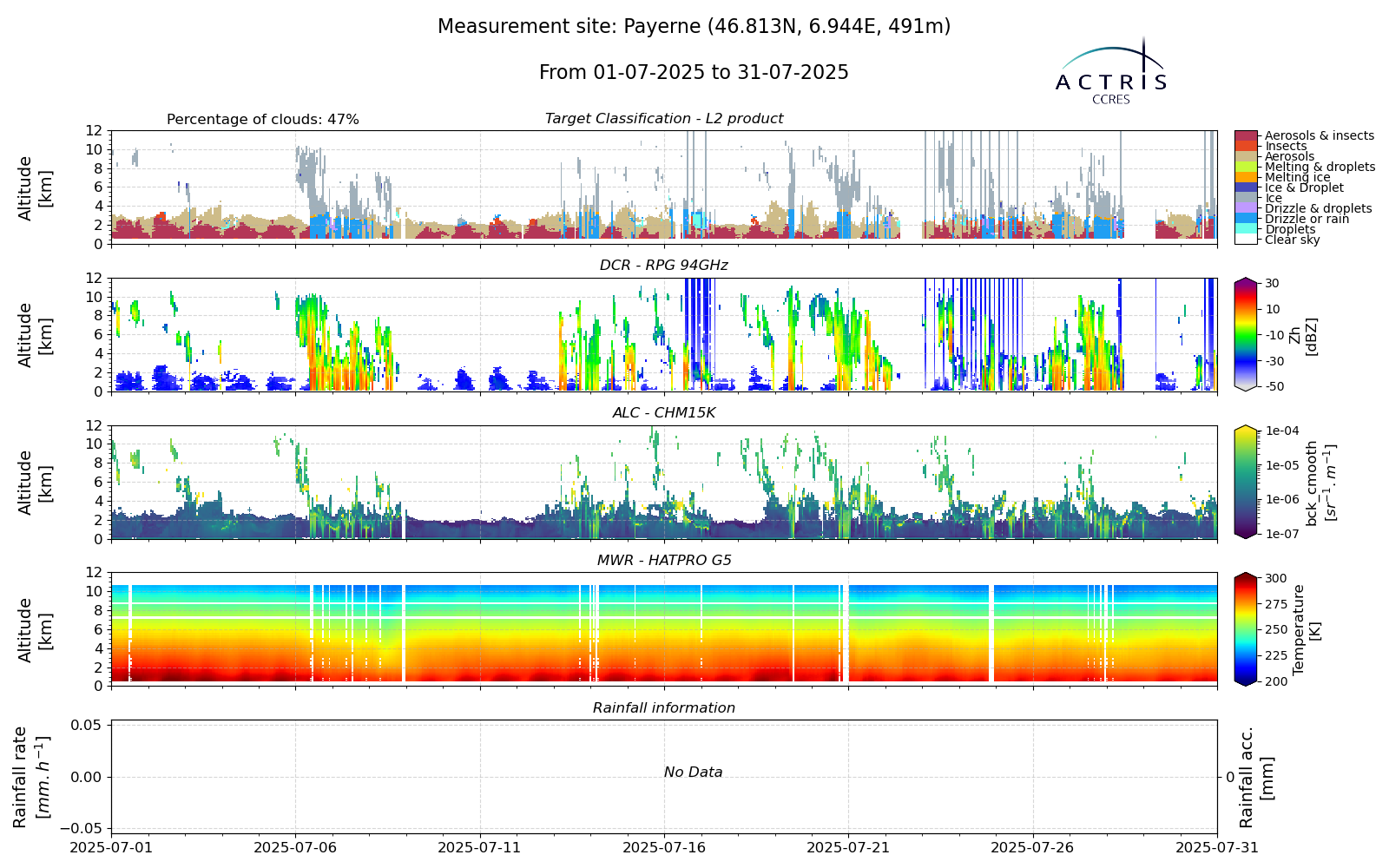This screenshot has height=868, width=1389.
Task: Click the MWR - HATPRO G5 panel title
Action: (x=664, y=561)
